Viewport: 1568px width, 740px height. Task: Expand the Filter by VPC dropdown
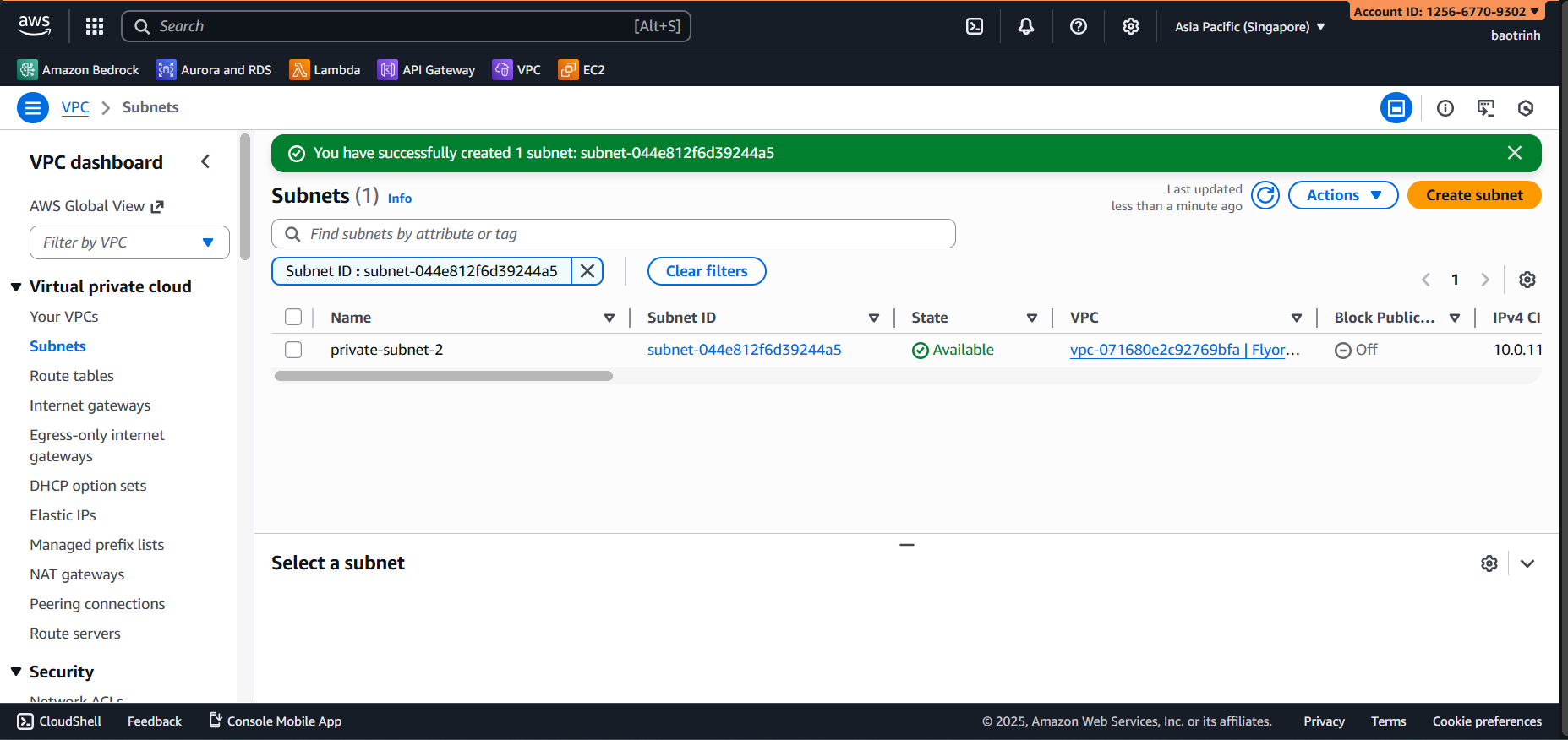click(129, 242)
